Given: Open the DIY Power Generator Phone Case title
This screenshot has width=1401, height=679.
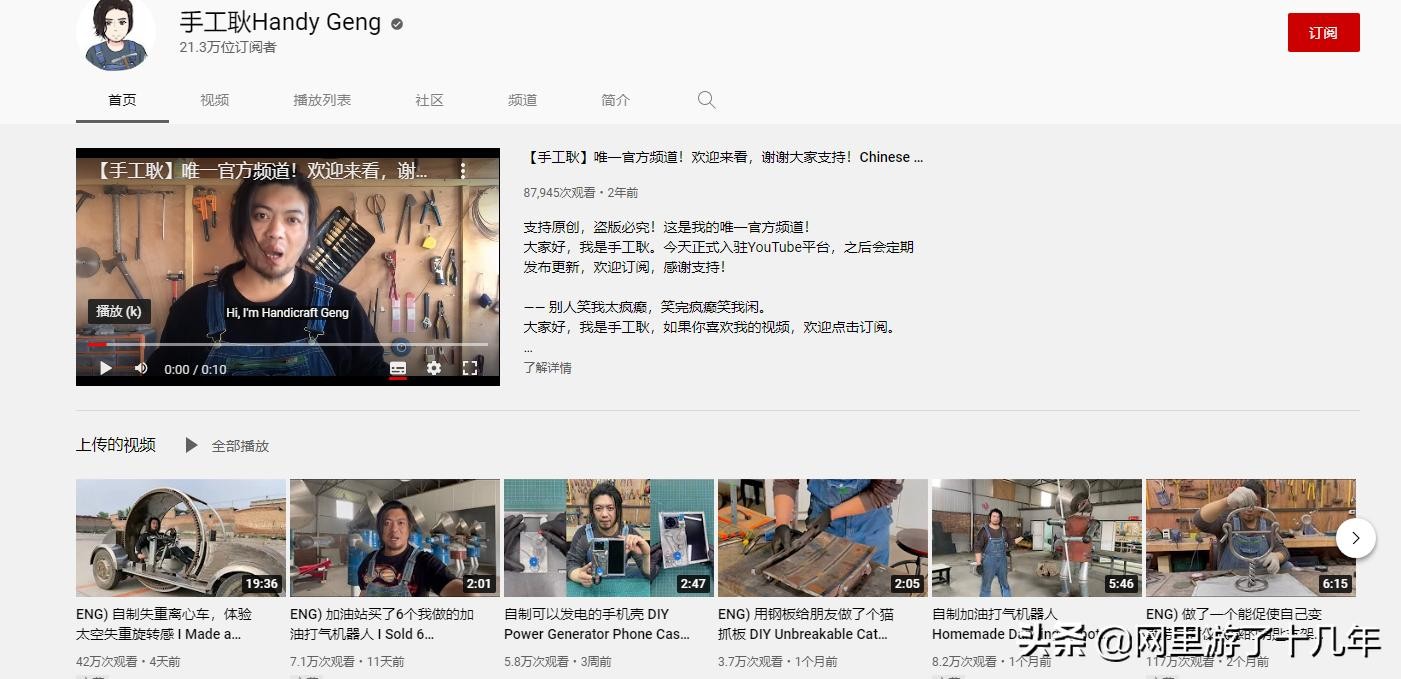Looking at the screenshot, I should (597, 624).
